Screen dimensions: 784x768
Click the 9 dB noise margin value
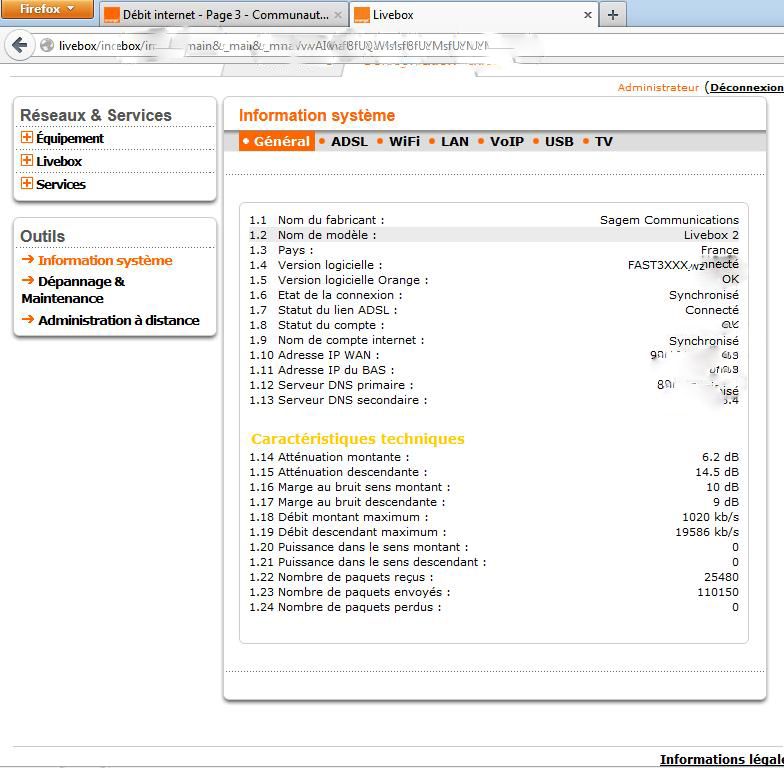point(726,502)
